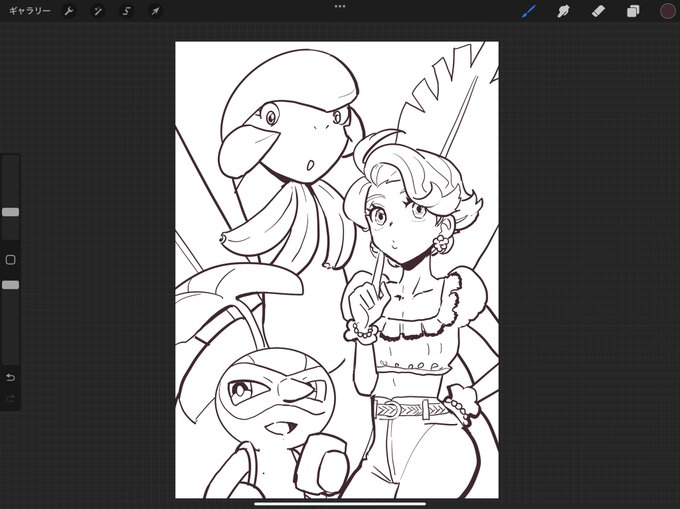Tap the three-dot menu at top center

click(340, 7)
